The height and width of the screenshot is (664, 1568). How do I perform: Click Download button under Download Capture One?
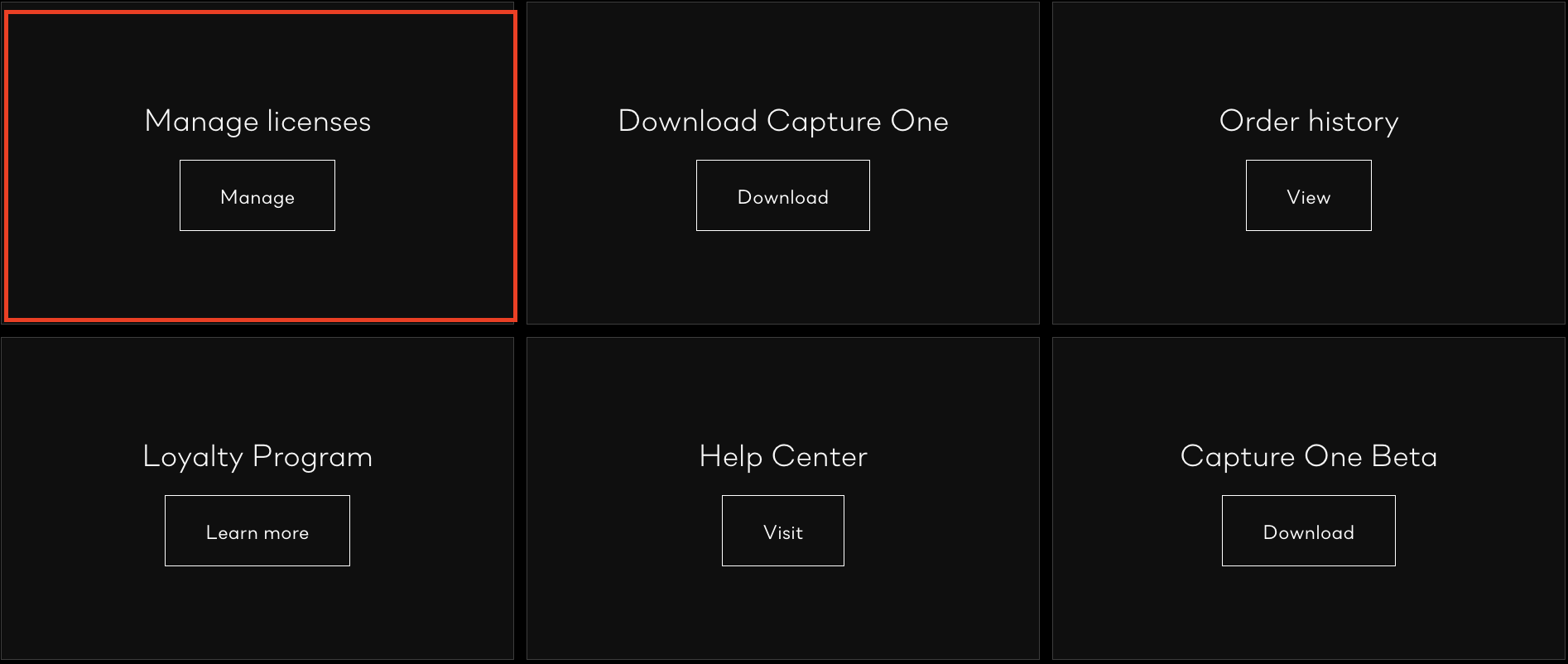[x=783, y=195]
